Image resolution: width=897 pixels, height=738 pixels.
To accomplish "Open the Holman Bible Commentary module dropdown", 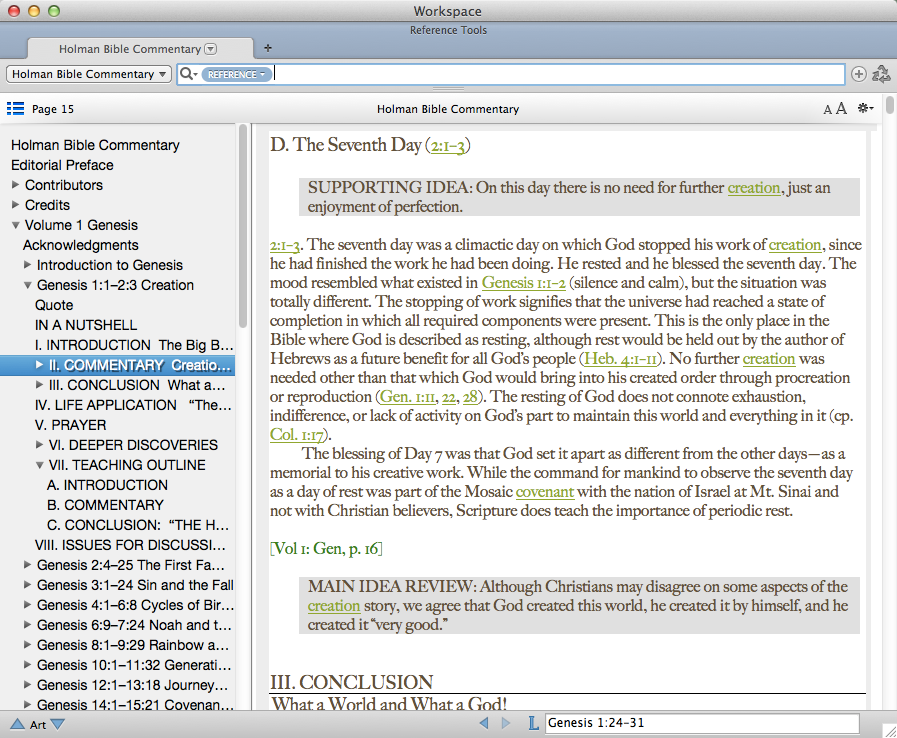I will tap(89, 74).
